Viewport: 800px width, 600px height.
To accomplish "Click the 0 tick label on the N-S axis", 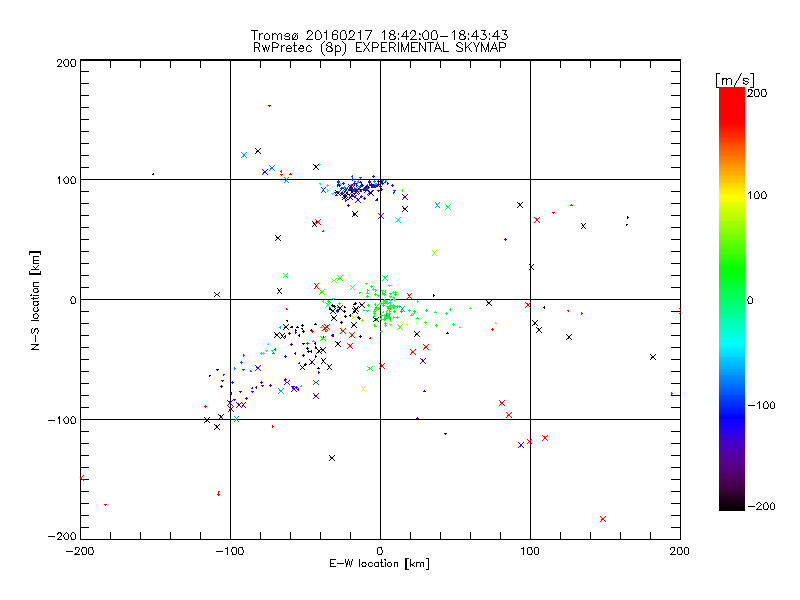I will 73,301.
